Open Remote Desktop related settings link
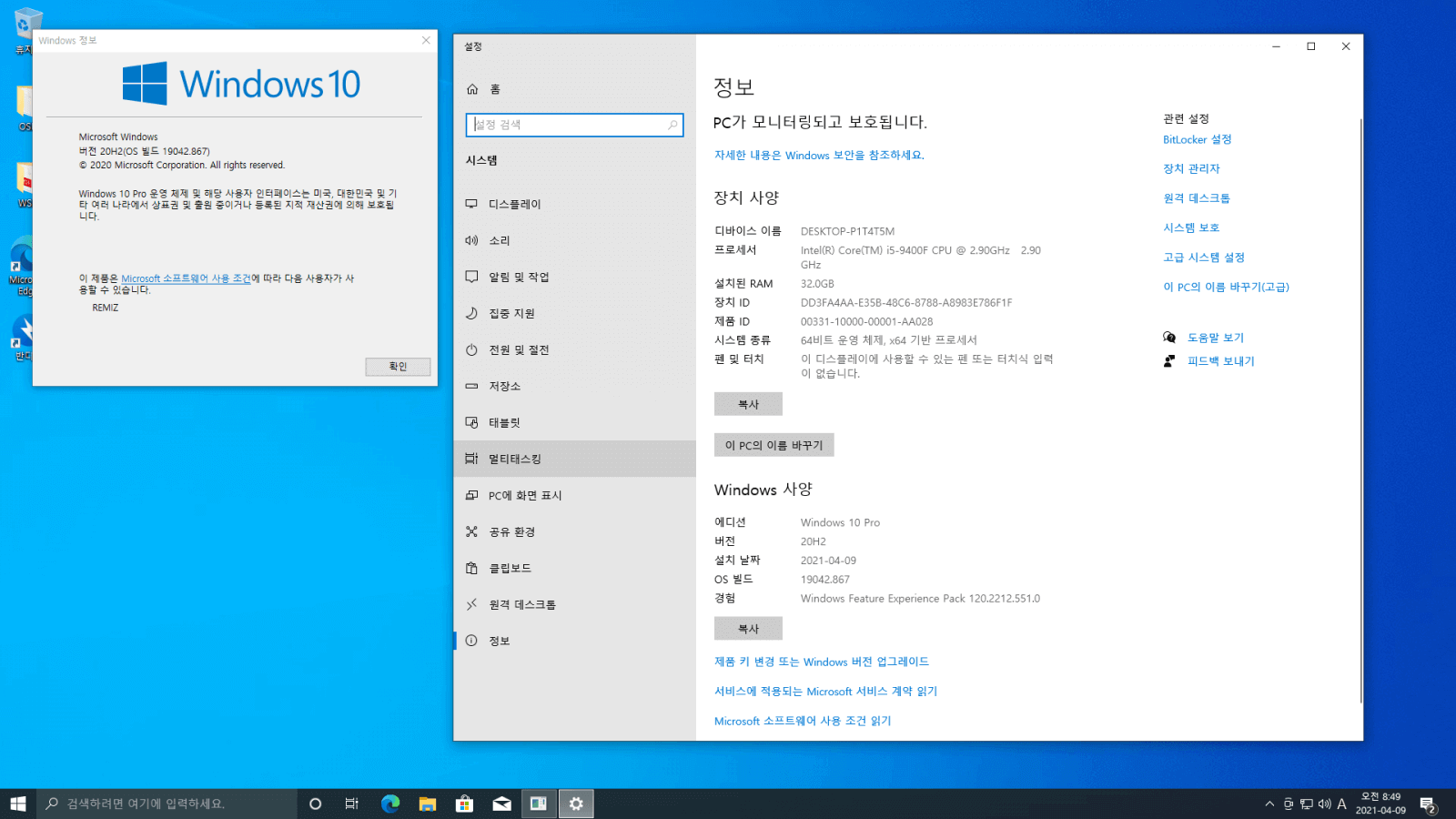The height and width of the screenshot is (819, 1456). tap(1196, 198)
